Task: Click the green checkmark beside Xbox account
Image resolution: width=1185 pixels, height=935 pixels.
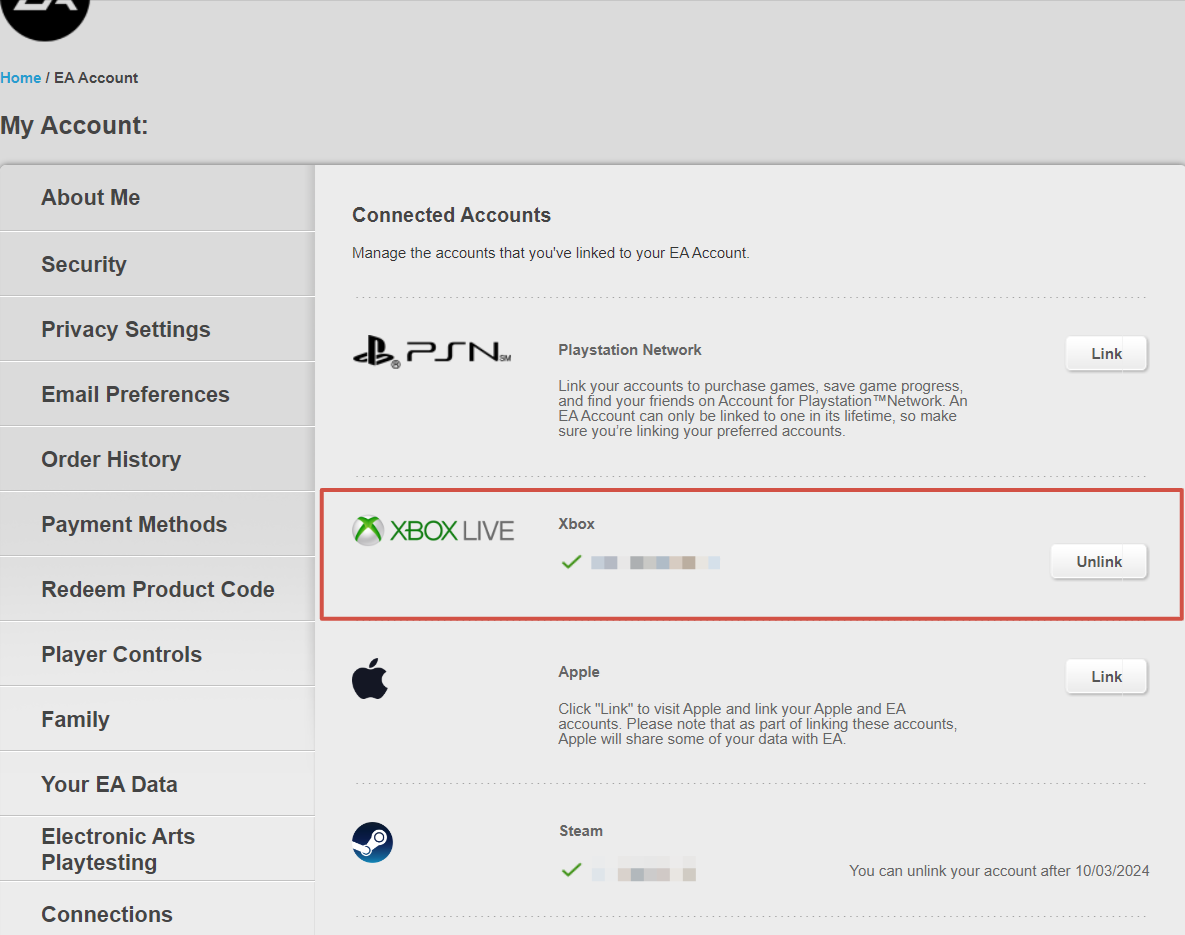Action: [571, 562]
